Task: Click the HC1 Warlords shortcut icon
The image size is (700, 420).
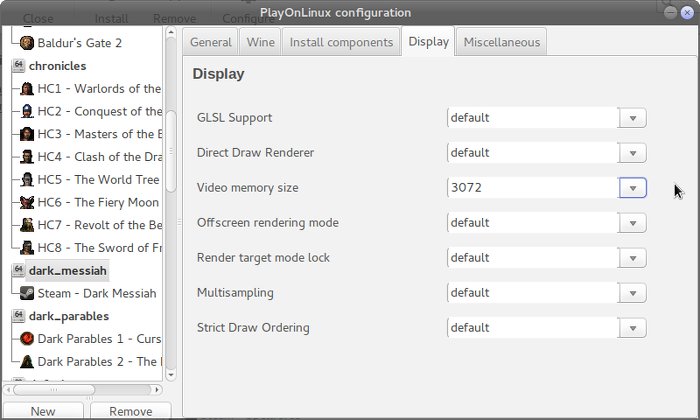Action: pos(27,88)
